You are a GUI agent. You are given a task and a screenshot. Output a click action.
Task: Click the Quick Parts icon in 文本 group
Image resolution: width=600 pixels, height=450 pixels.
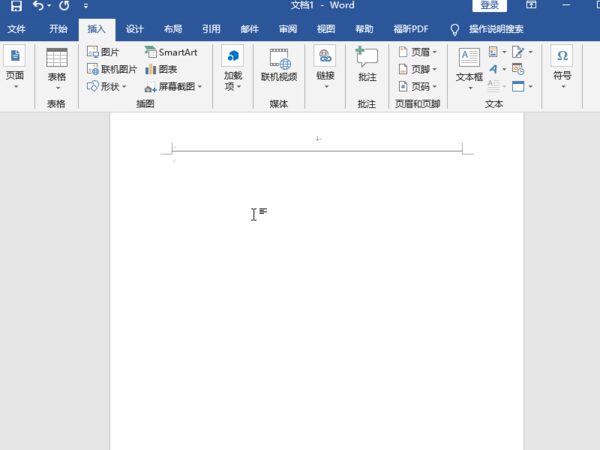pyautogui.click(x=493, y=52)
